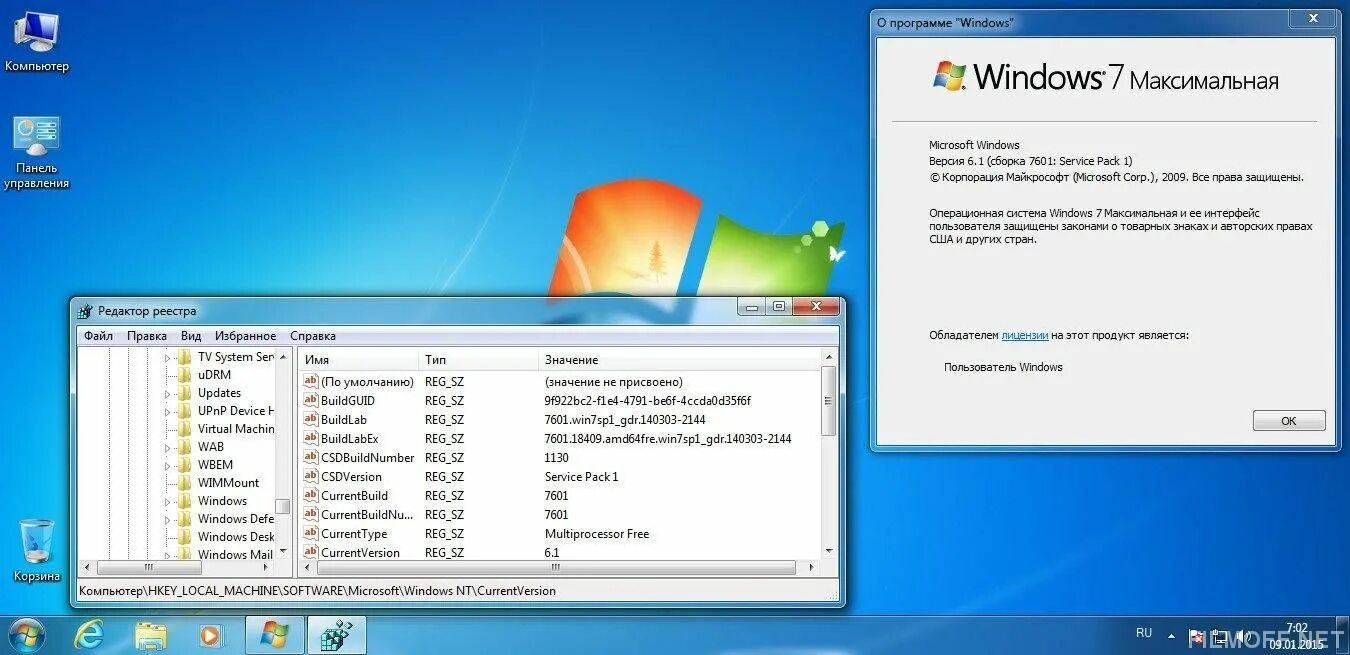Image resolution: width=1350 pixels, height=655 pixels.
Task: Expand the WBEM key arrow
Action: tap(168, 465)
